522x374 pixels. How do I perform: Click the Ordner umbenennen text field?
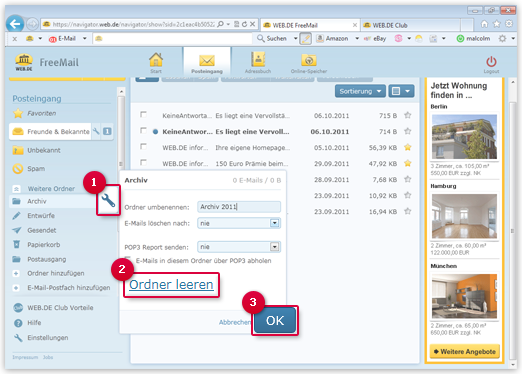pos(239,207)
